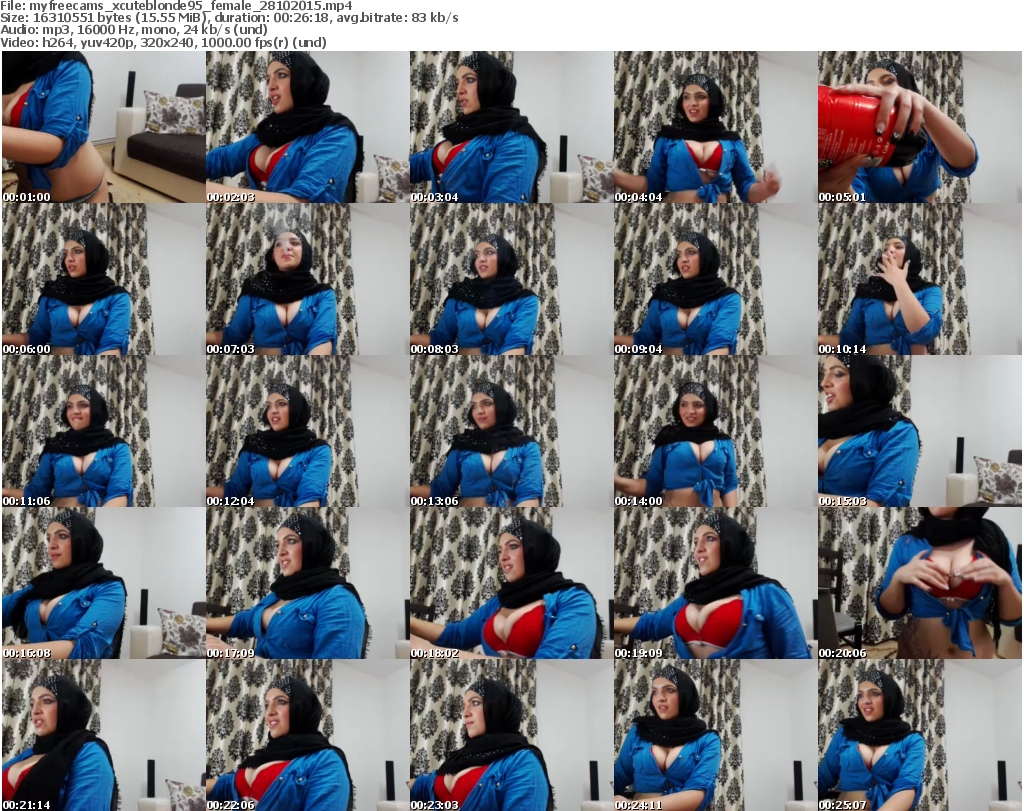Image resolution: width=1024 pixels, height=811 pixels.
Task: Open the thumbnail frame stamped 00:16:08
Action: click(x=103, y=583)
